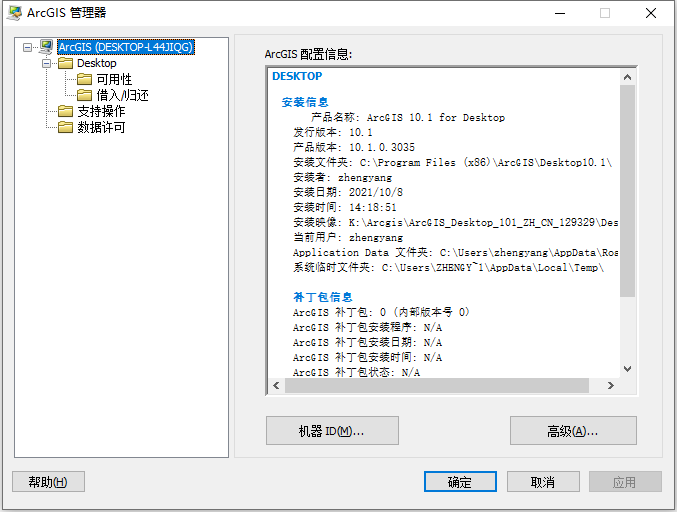Click the 安装日期: 2021/10/8 line
Viewport: 677px width, 512px height.
click(x=348, y=192)
